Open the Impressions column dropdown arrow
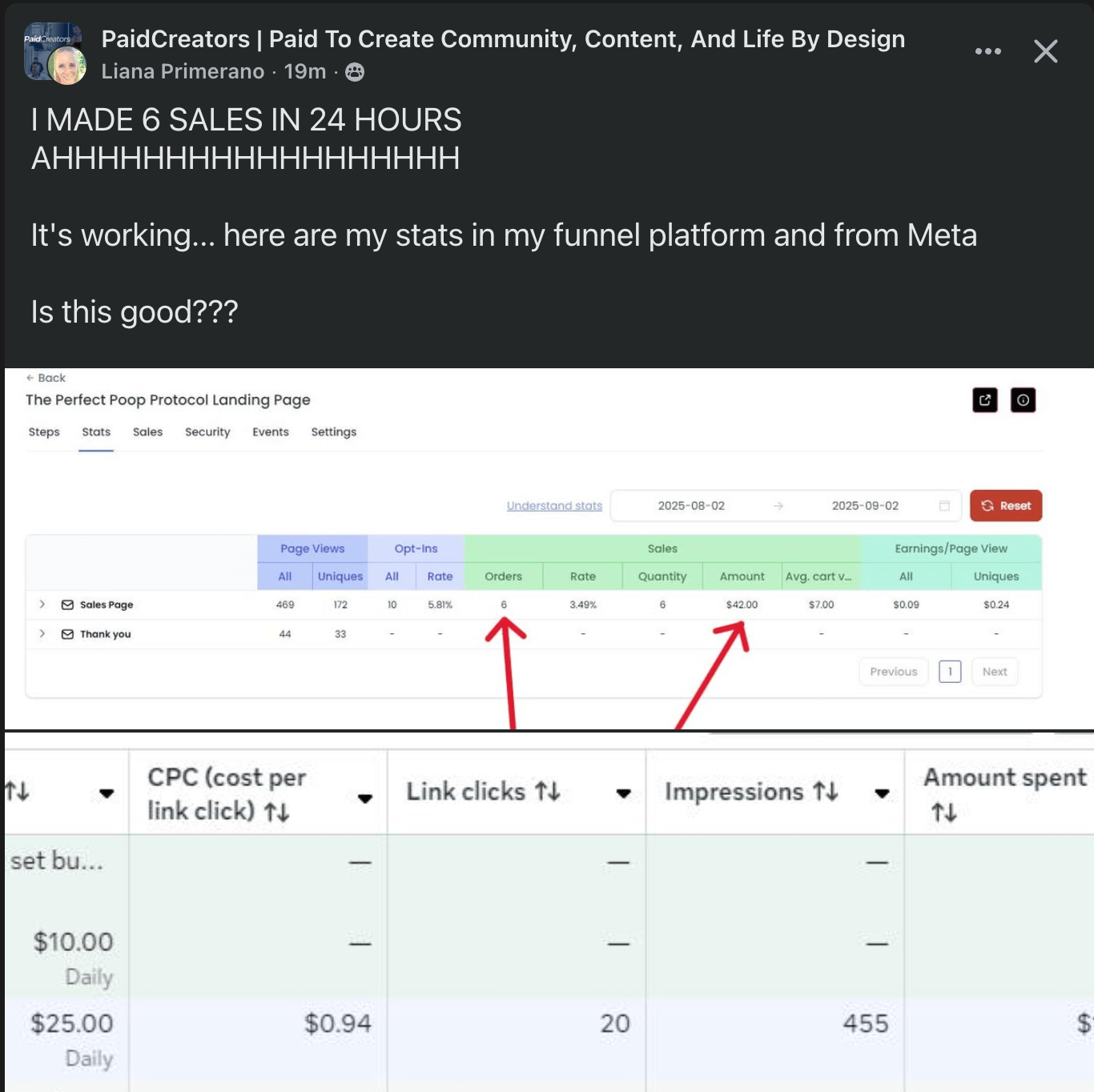1094x1092 pixels. coord(882,793)
